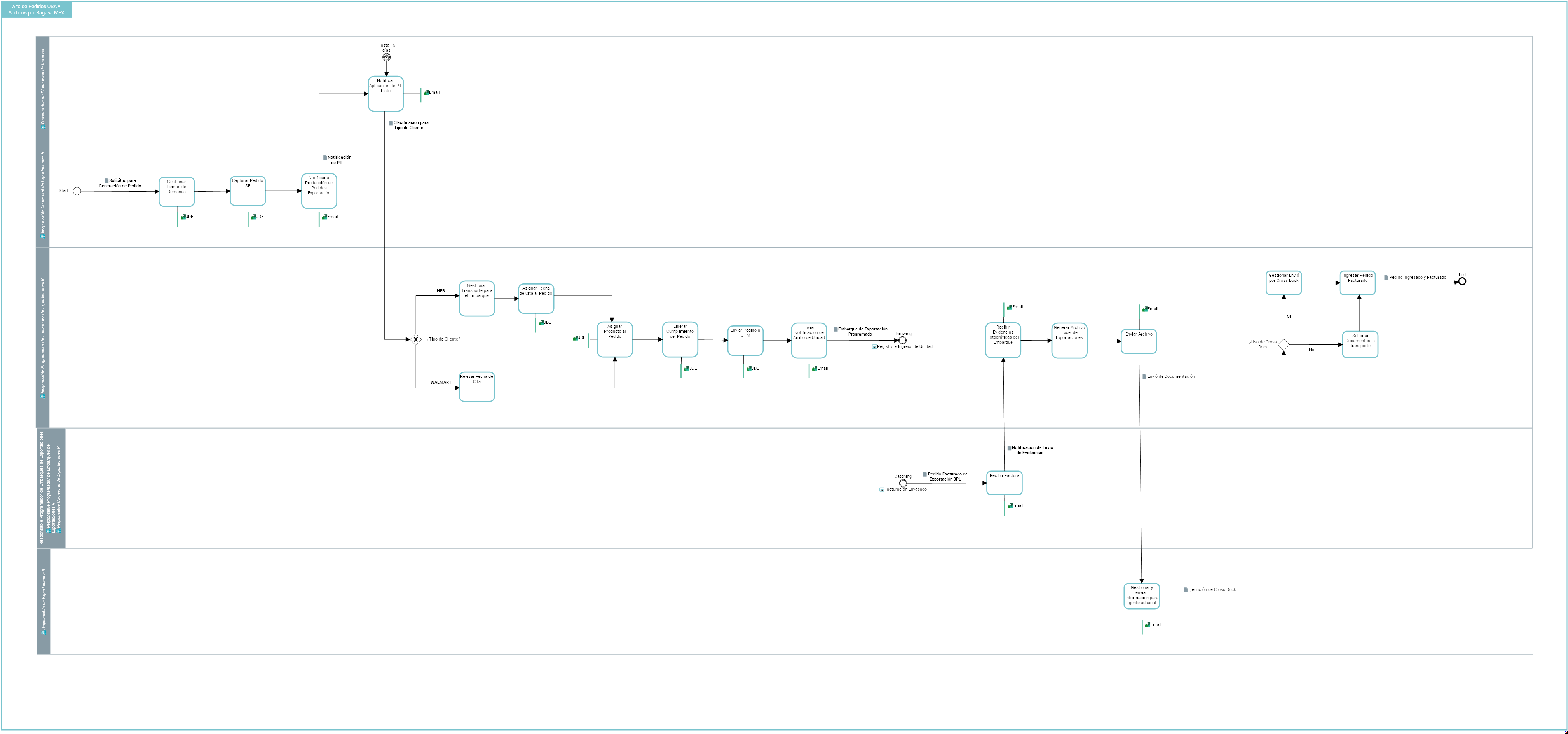Click the 'HEB' flow label
The image size is (1568, 734).
pos(441,291)
